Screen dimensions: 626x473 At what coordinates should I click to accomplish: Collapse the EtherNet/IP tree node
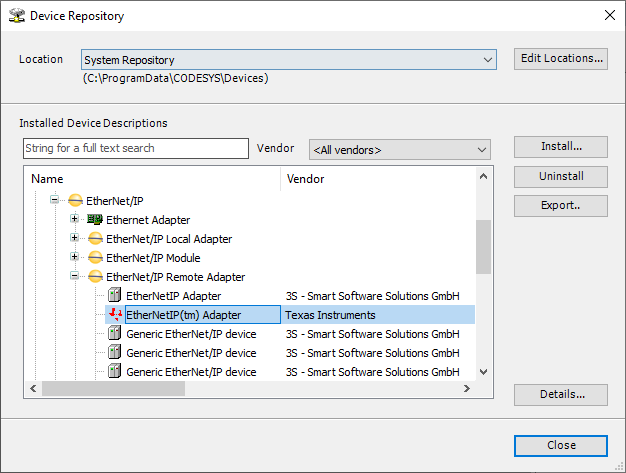coord(56,201)
